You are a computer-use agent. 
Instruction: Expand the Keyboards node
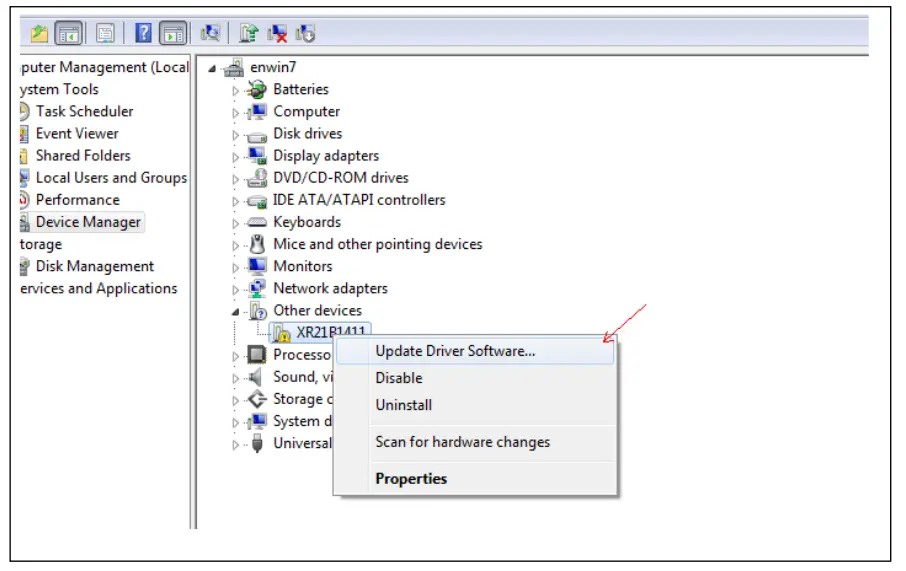coord(235,223)
